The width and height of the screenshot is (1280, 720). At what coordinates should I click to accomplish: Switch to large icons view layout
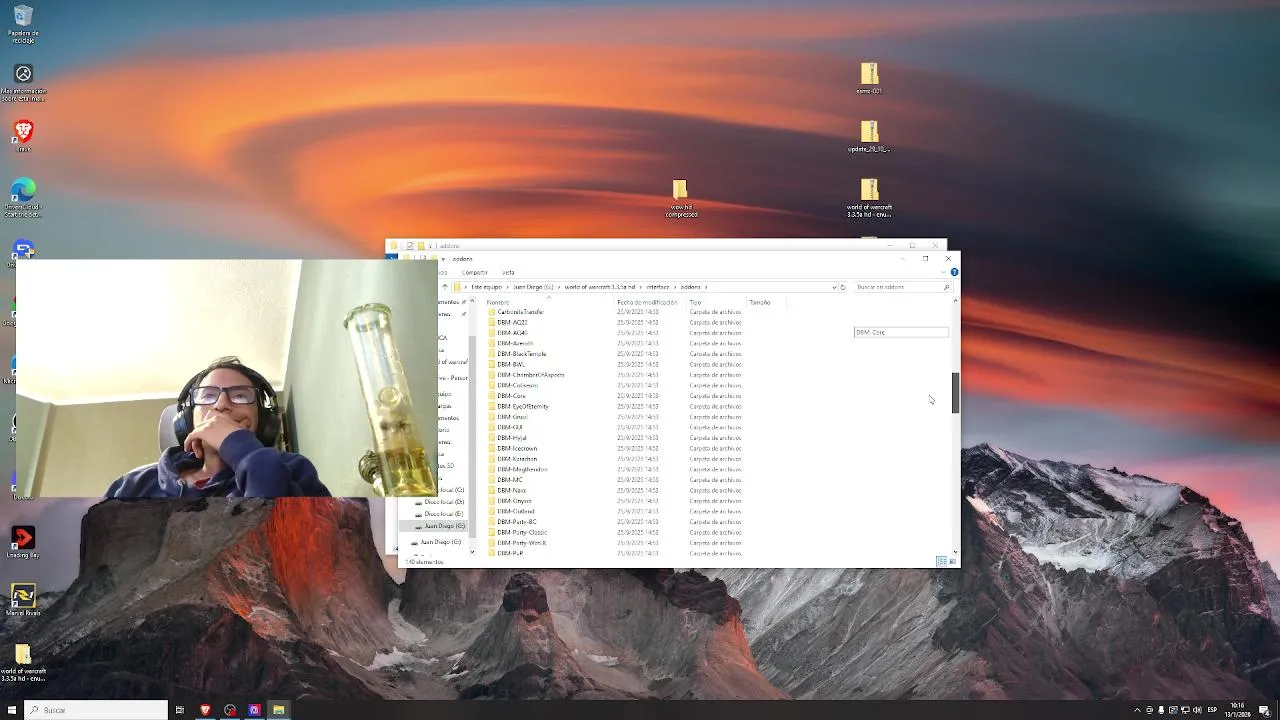[x=952, y=561]
